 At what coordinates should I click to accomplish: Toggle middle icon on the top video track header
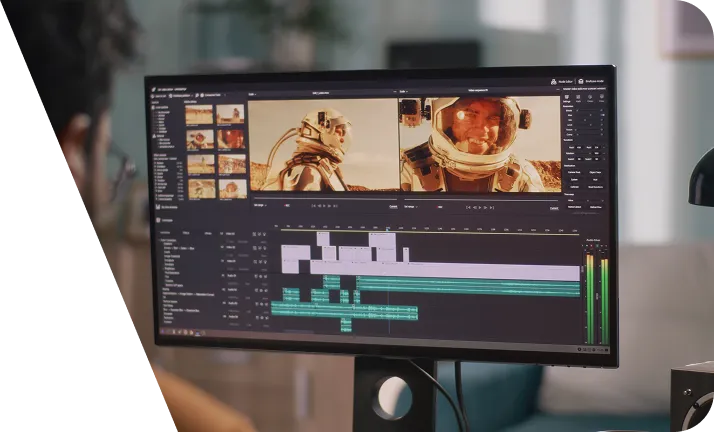pos(260,234)
